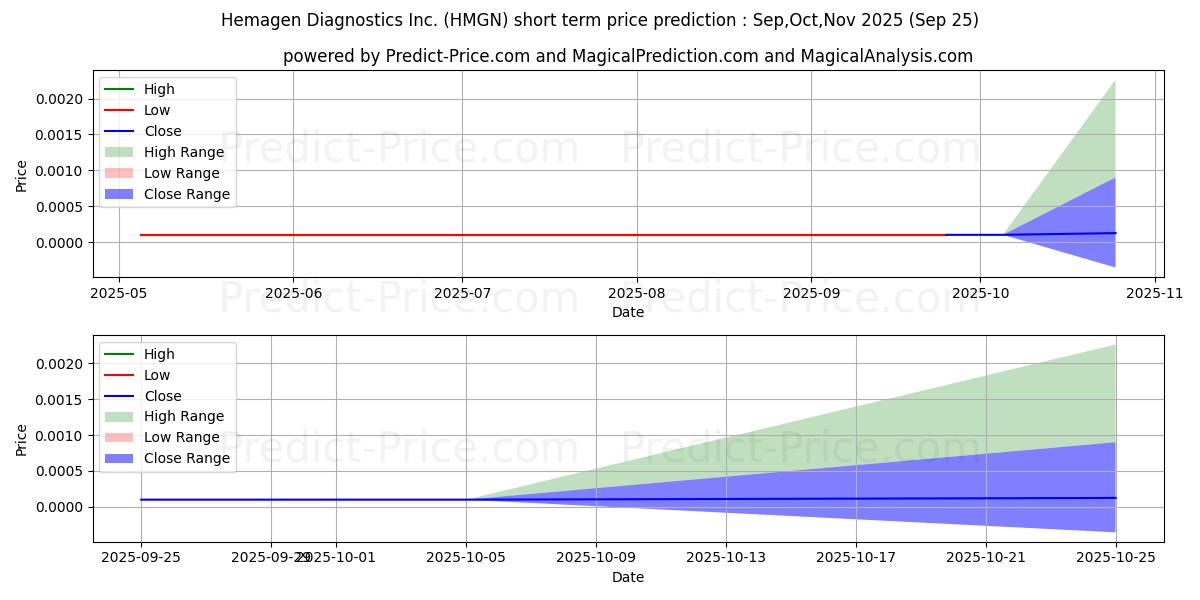Select the 2025-10-21 date tick on bottom chart
The width and height of the screenshot is (1200, 600).
tap(986, 558)
